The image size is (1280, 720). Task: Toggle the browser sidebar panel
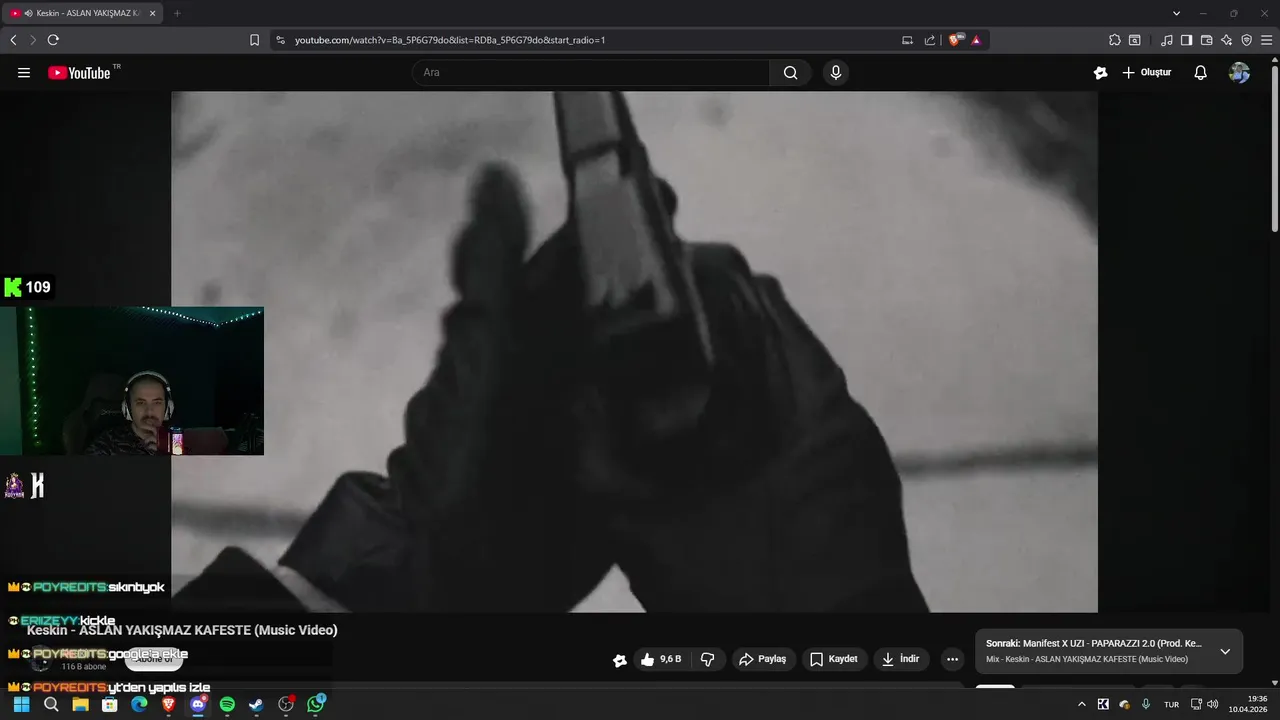tap(1187, 40)
